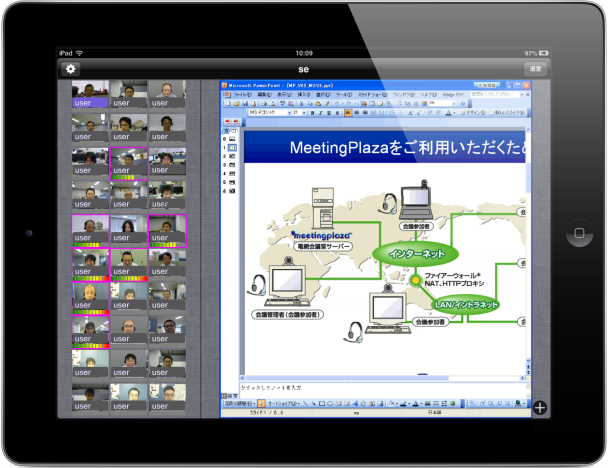Open the font name dropdown arrow
Image resolution: width=608 pixels, height=468 pixels.
point(289,113)
